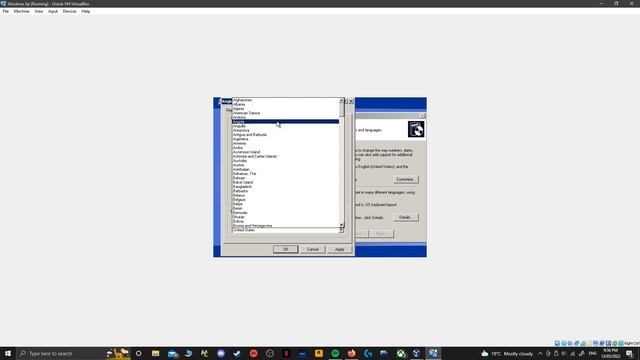Open the VirtualBox Devices menu
Image resolution: width=640 pixels, height=360 pixels.
69,11
